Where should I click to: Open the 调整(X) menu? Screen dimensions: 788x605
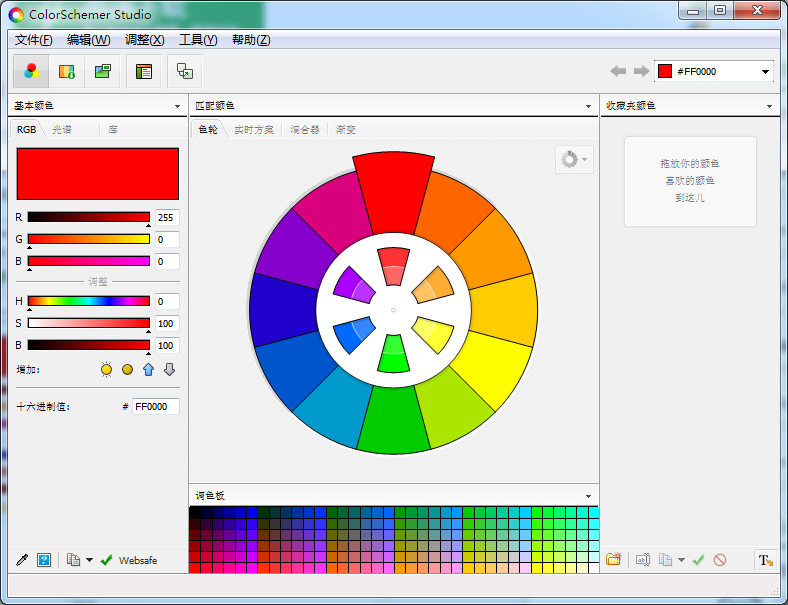pyautogui.click(x=144, y=40)
